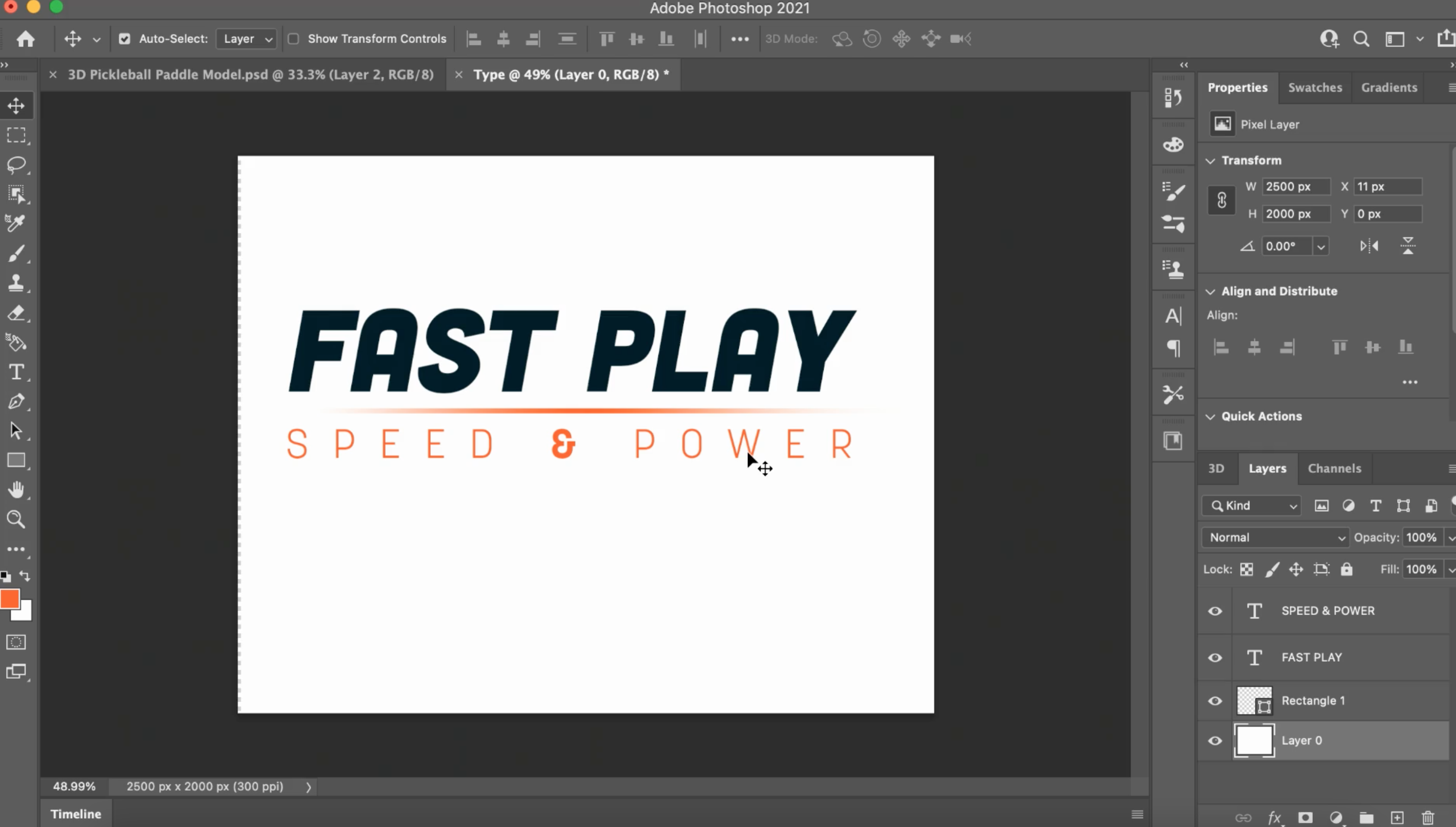Select the SPEED & POWER layer
The image size is (1456, 827).
coord(1327,611)
